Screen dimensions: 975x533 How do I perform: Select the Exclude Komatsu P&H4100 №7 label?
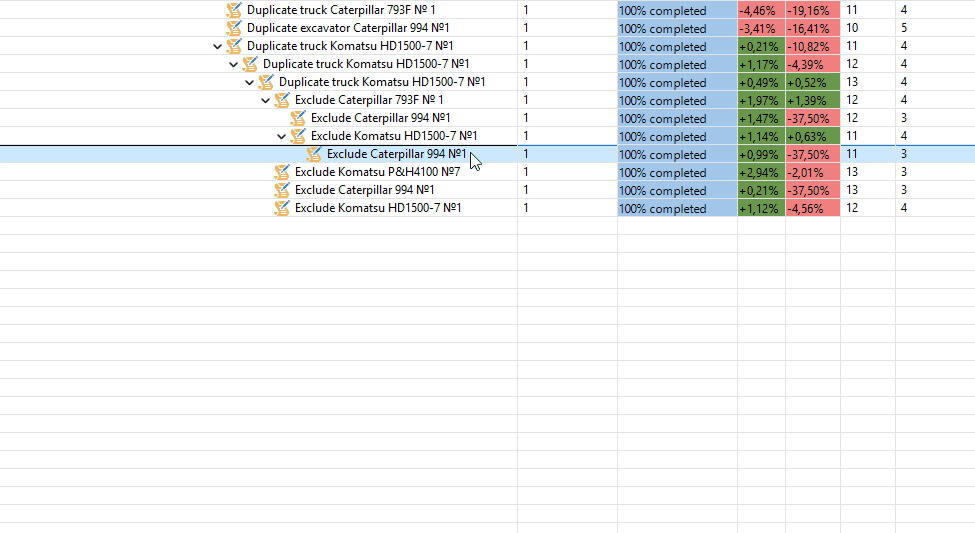377,172
